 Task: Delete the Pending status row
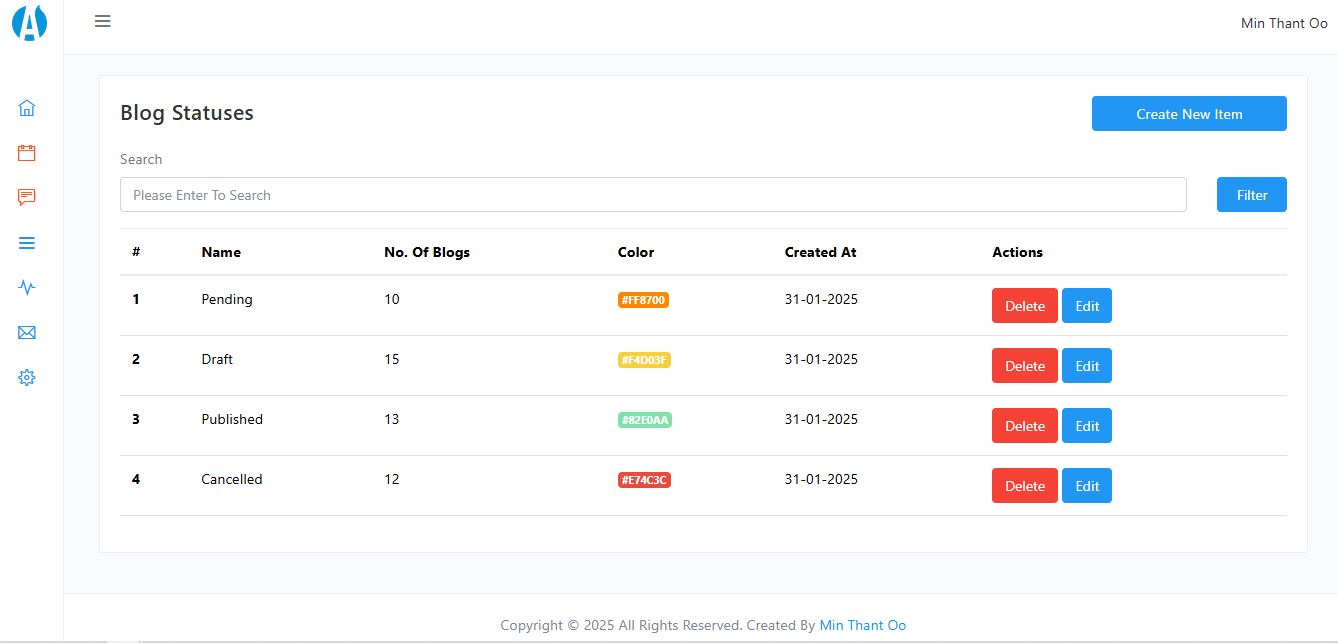click(1025, 306)
